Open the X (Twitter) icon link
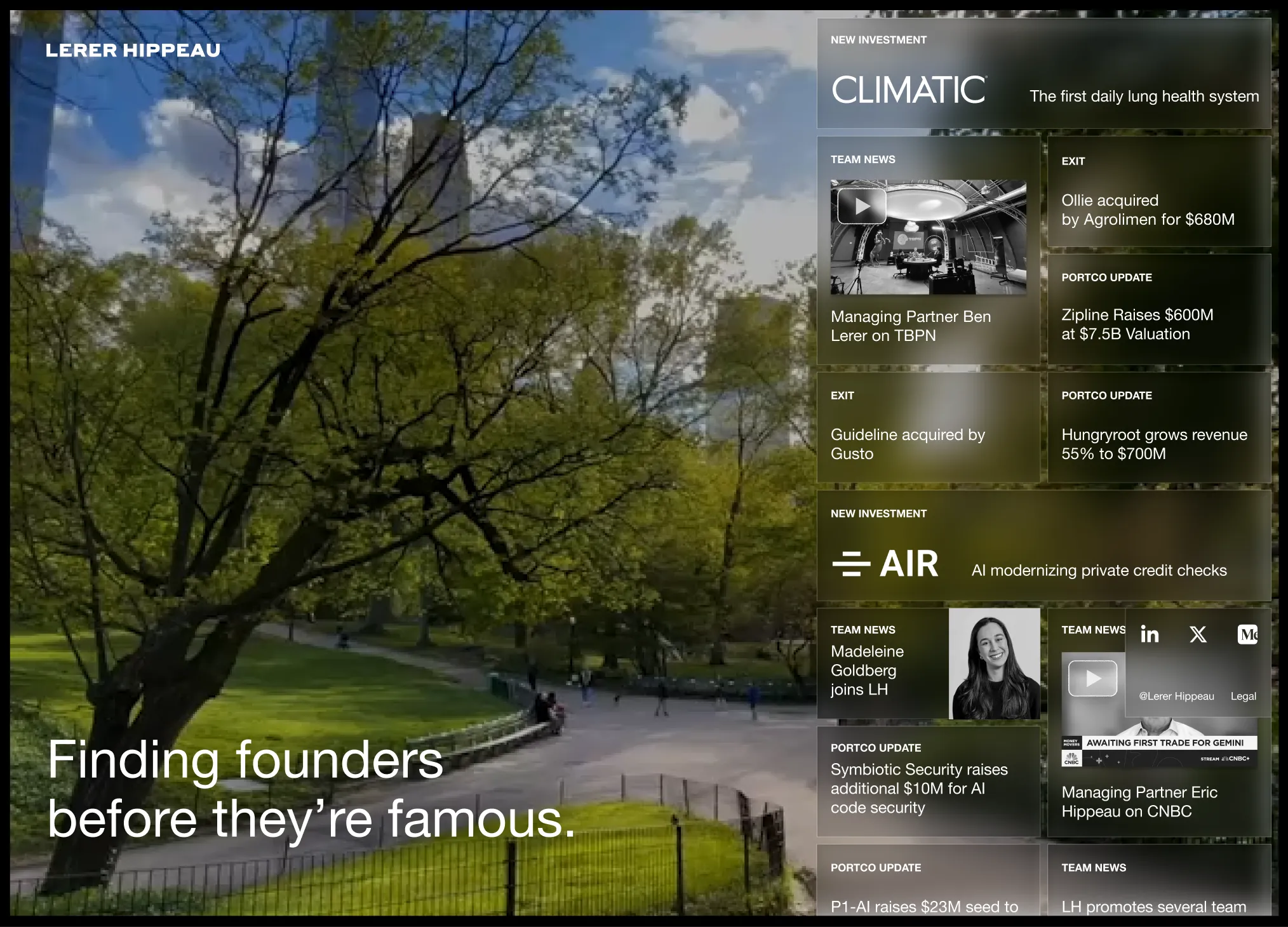Image resolution: width=1288 pixels, height=927 pixels. pos(1198,634)
